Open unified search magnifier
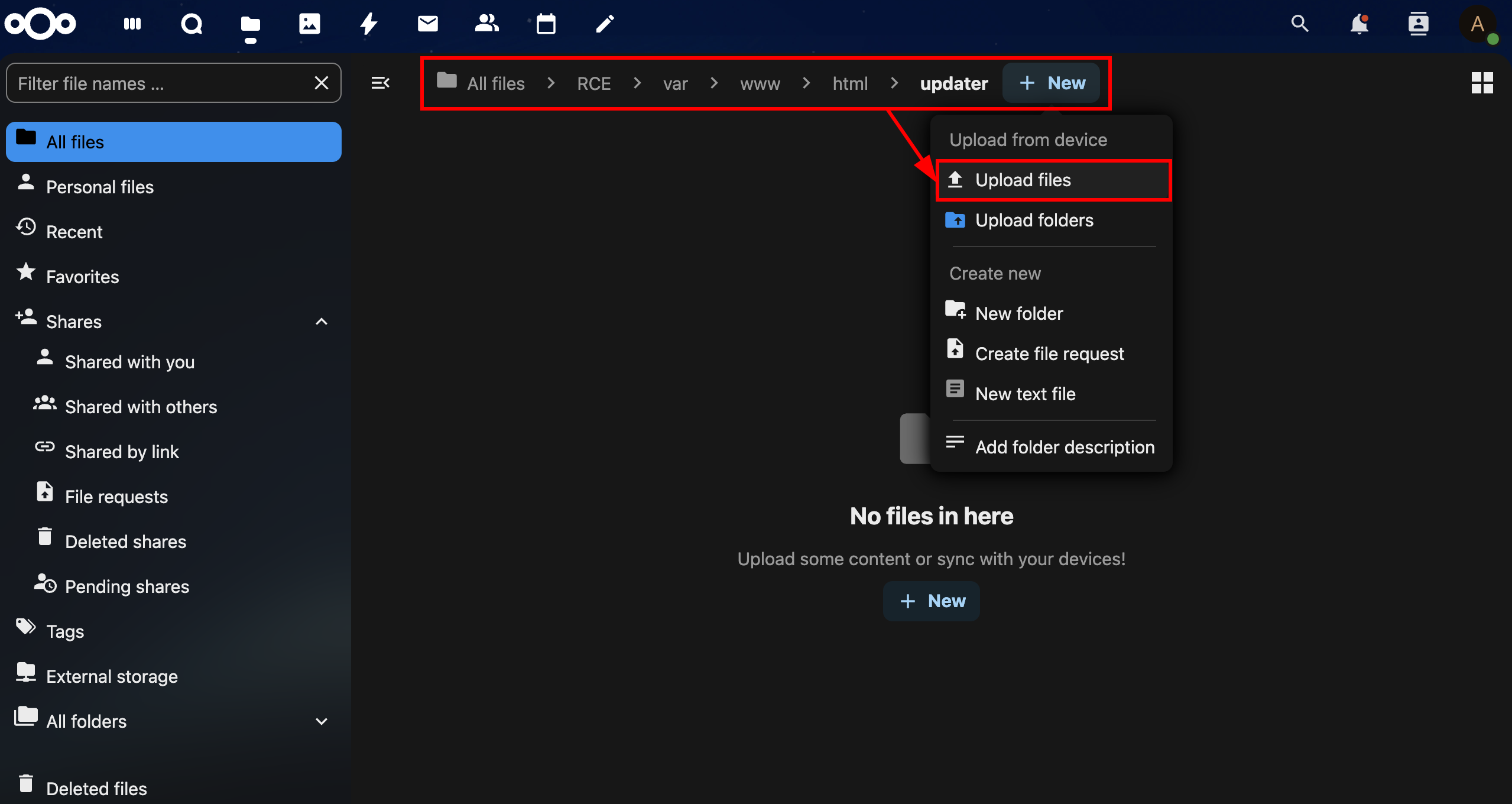1512x804 pixels. point(1300,24)
